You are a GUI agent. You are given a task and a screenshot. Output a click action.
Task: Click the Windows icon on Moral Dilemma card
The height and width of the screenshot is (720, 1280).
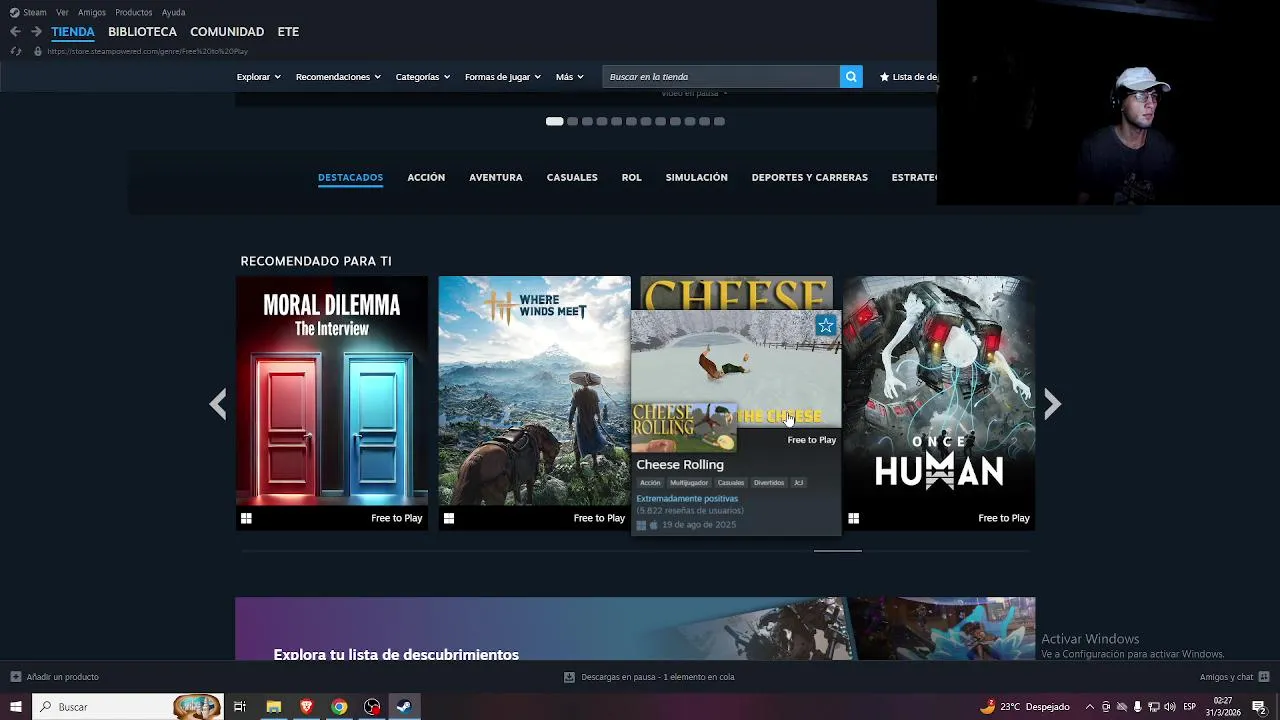[246, 518]
